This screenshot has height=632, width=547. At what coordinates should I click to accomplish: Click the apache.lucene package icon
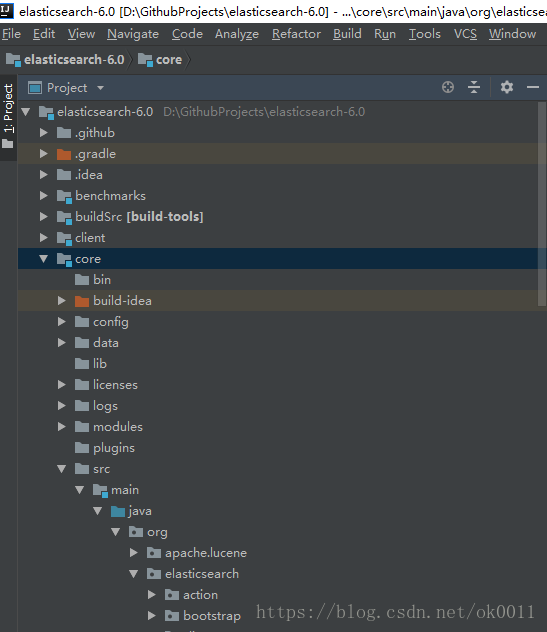[x=154, y=553]
